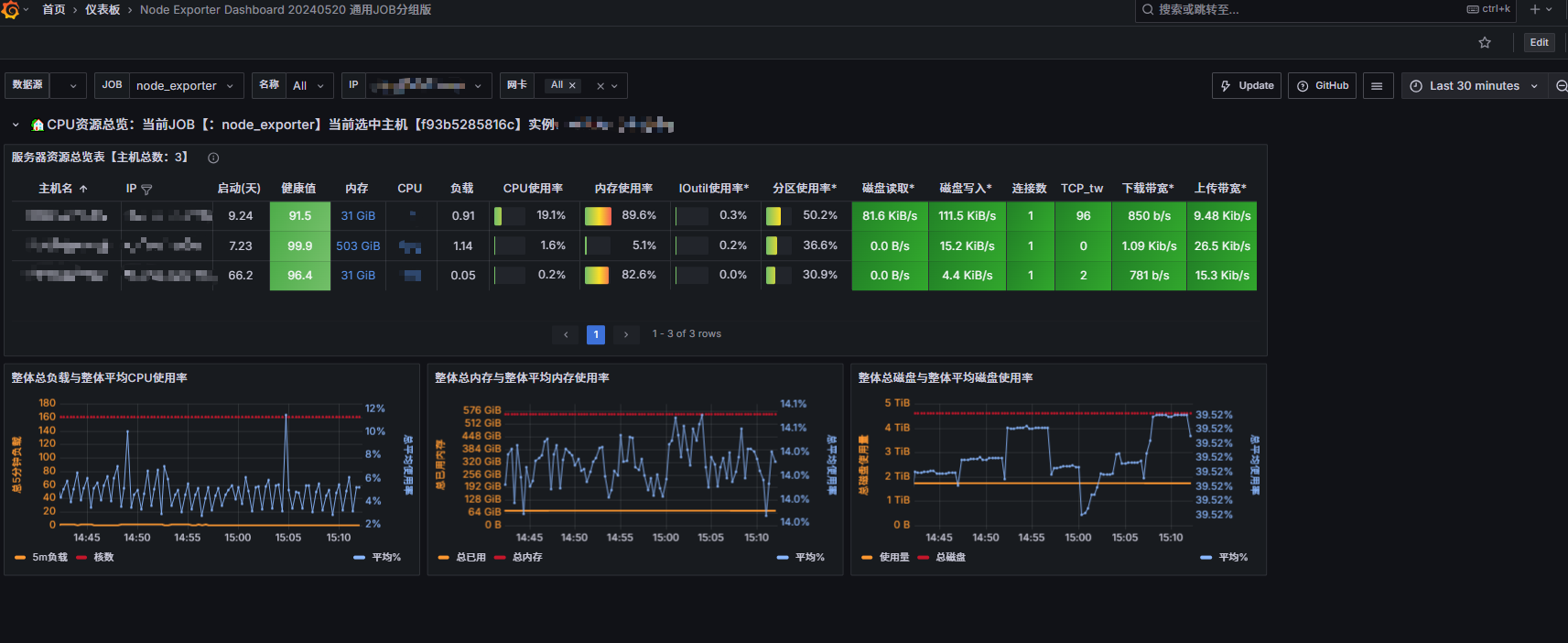Click the 99.9 health value cell
1568x643 pixels.
(300, 246)
